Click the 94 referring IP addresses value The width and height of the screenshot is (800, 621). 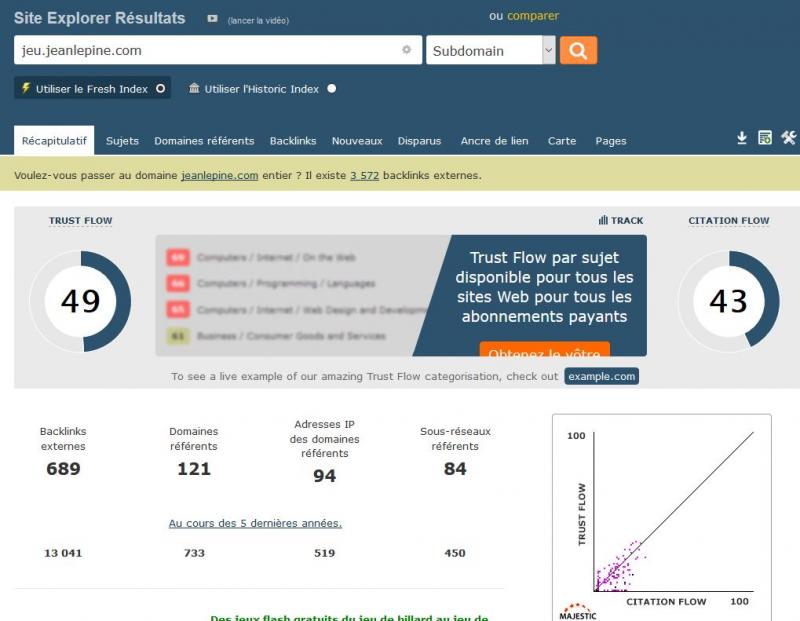(x=324, y=476)
